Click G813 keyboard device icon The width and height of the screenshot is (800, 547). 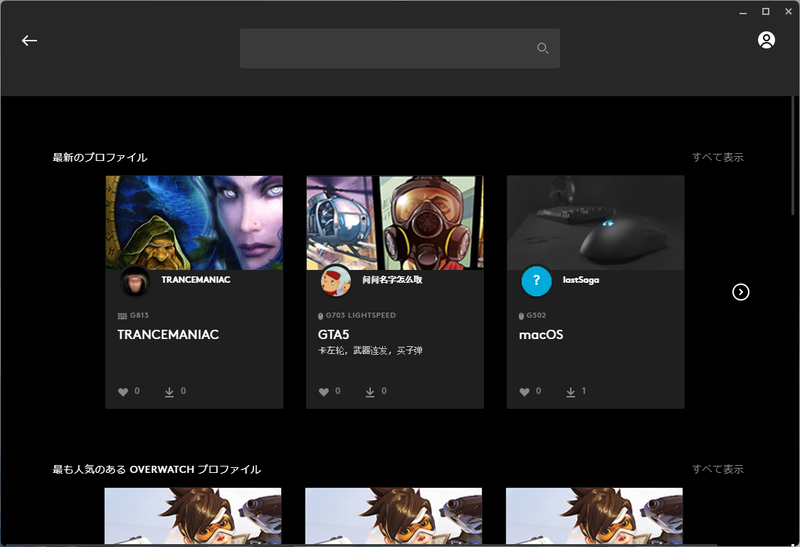(122, 316)
